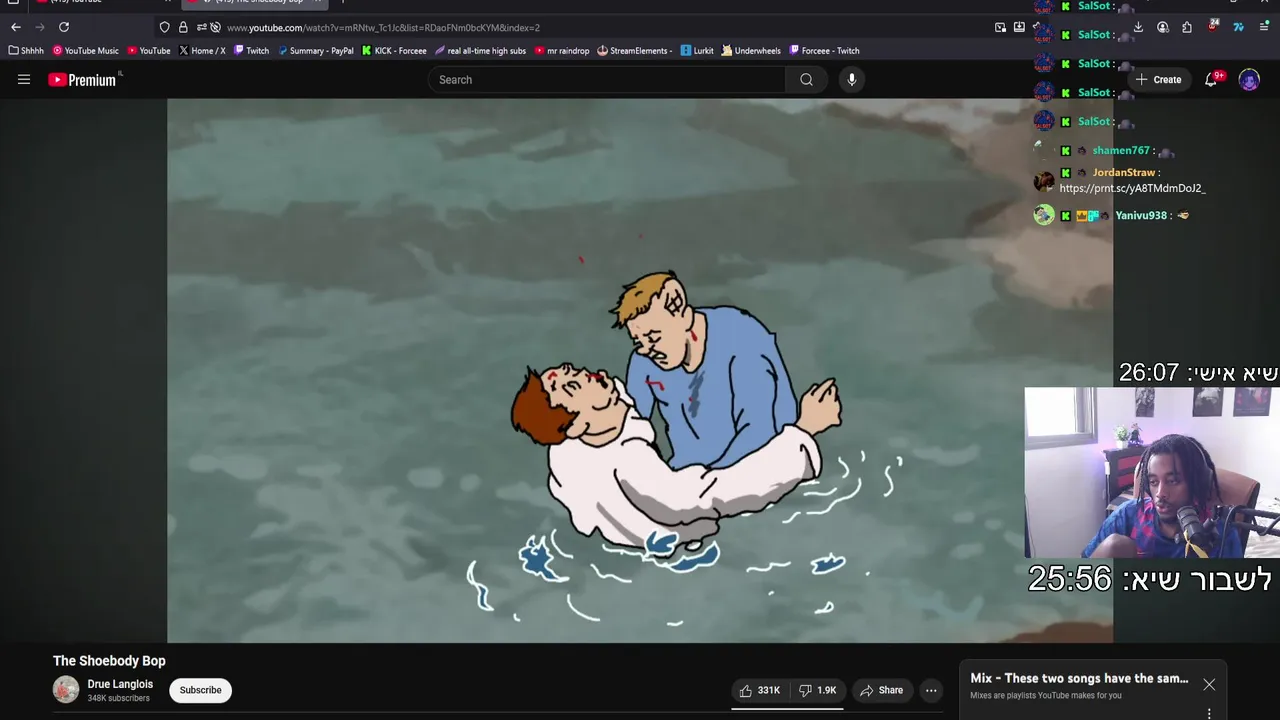Open the YouTube guide hamburger menu
Screen dimensions: 1280x720
(x=24, y=80)
